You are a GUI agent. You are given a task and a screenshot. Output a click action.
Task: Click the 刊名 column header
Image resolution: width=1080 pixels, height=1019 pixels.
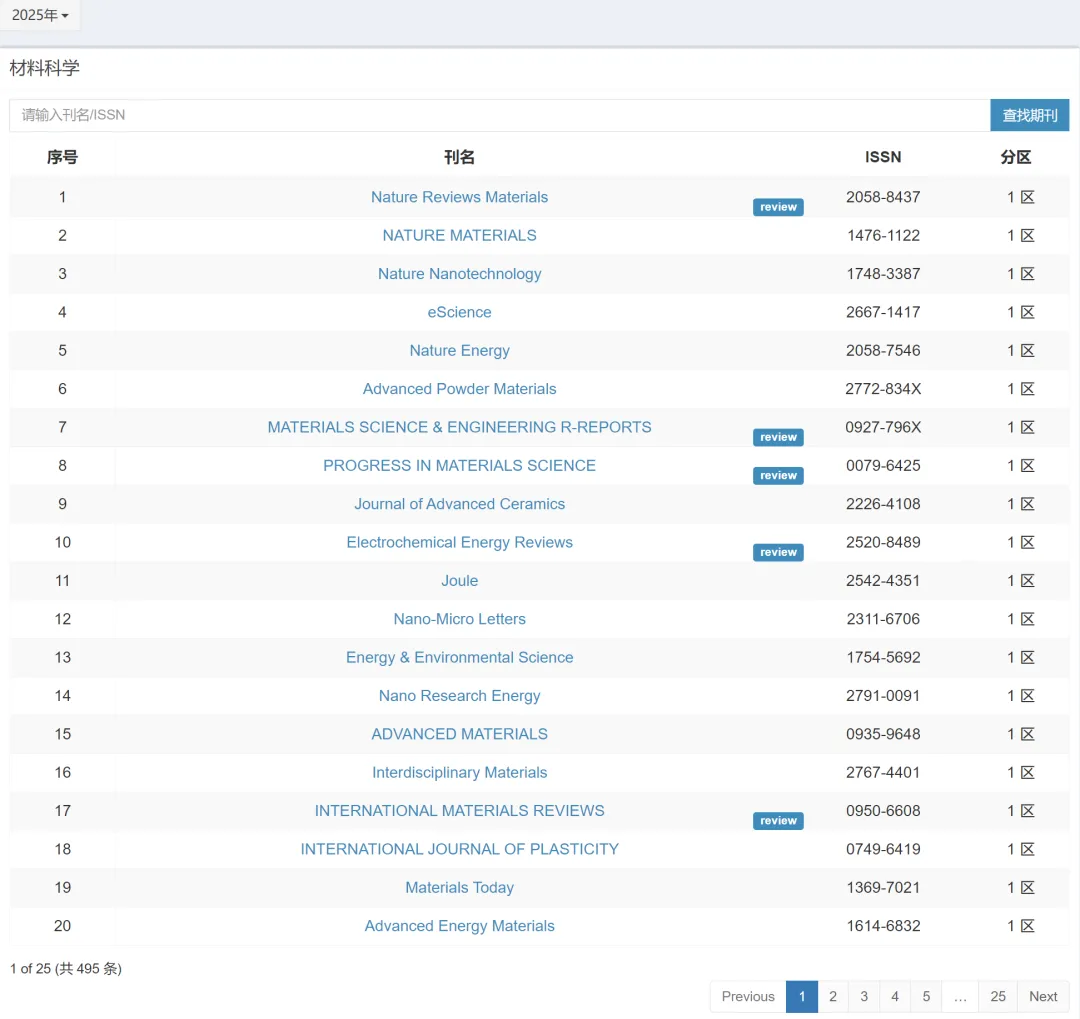point(459,157)
